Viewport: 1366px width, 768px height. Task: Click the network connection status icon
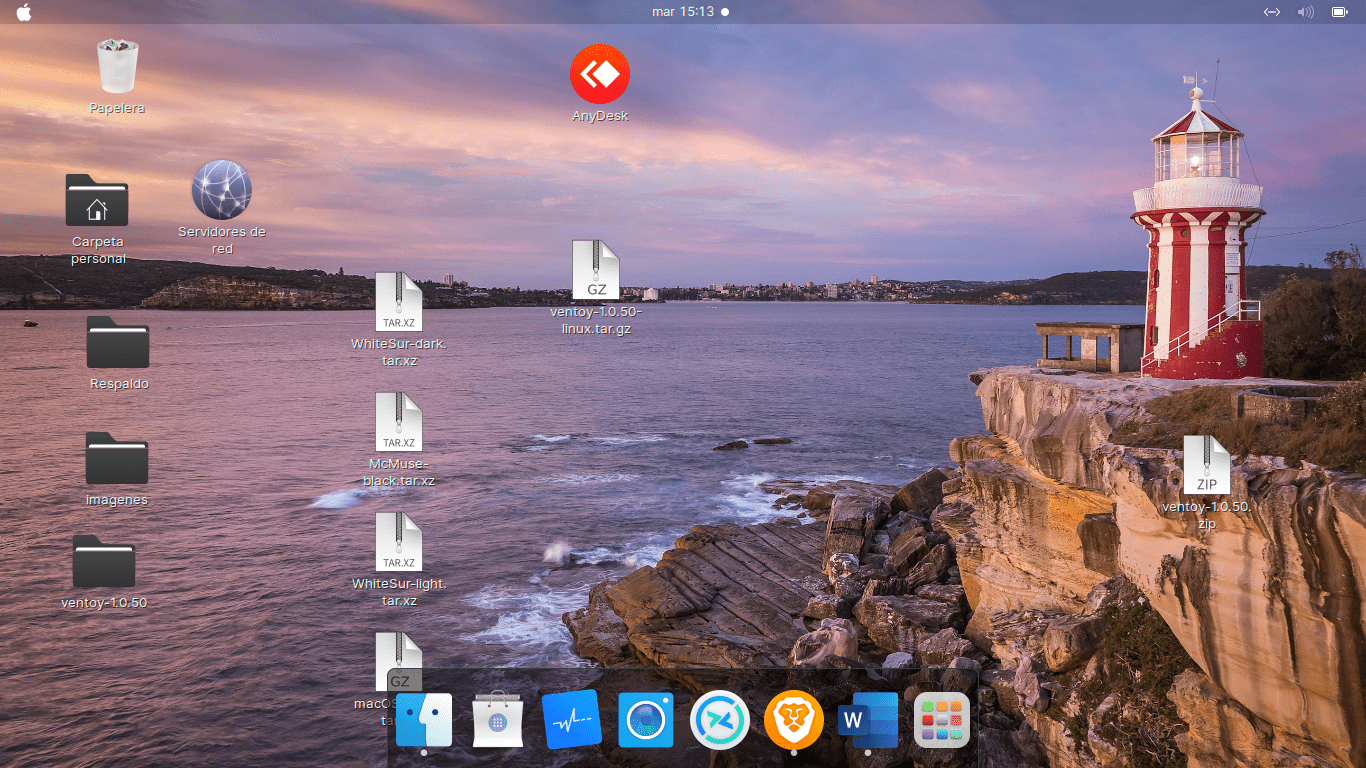tap(1271, 12)
